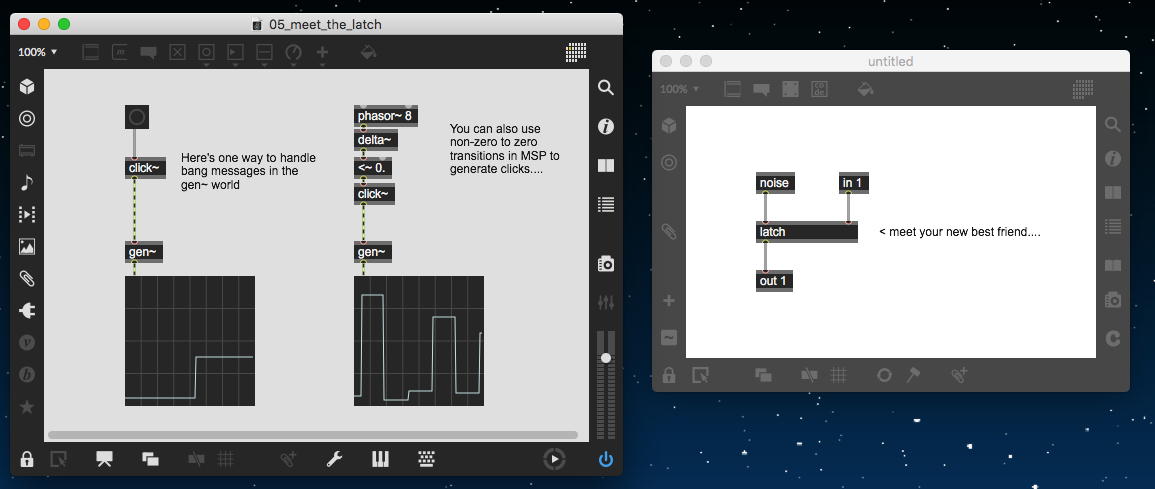Viewport: 1155px width, 489px height.
Task: Select the '<~ 0.' comparison object
Action: coord(373,167)
